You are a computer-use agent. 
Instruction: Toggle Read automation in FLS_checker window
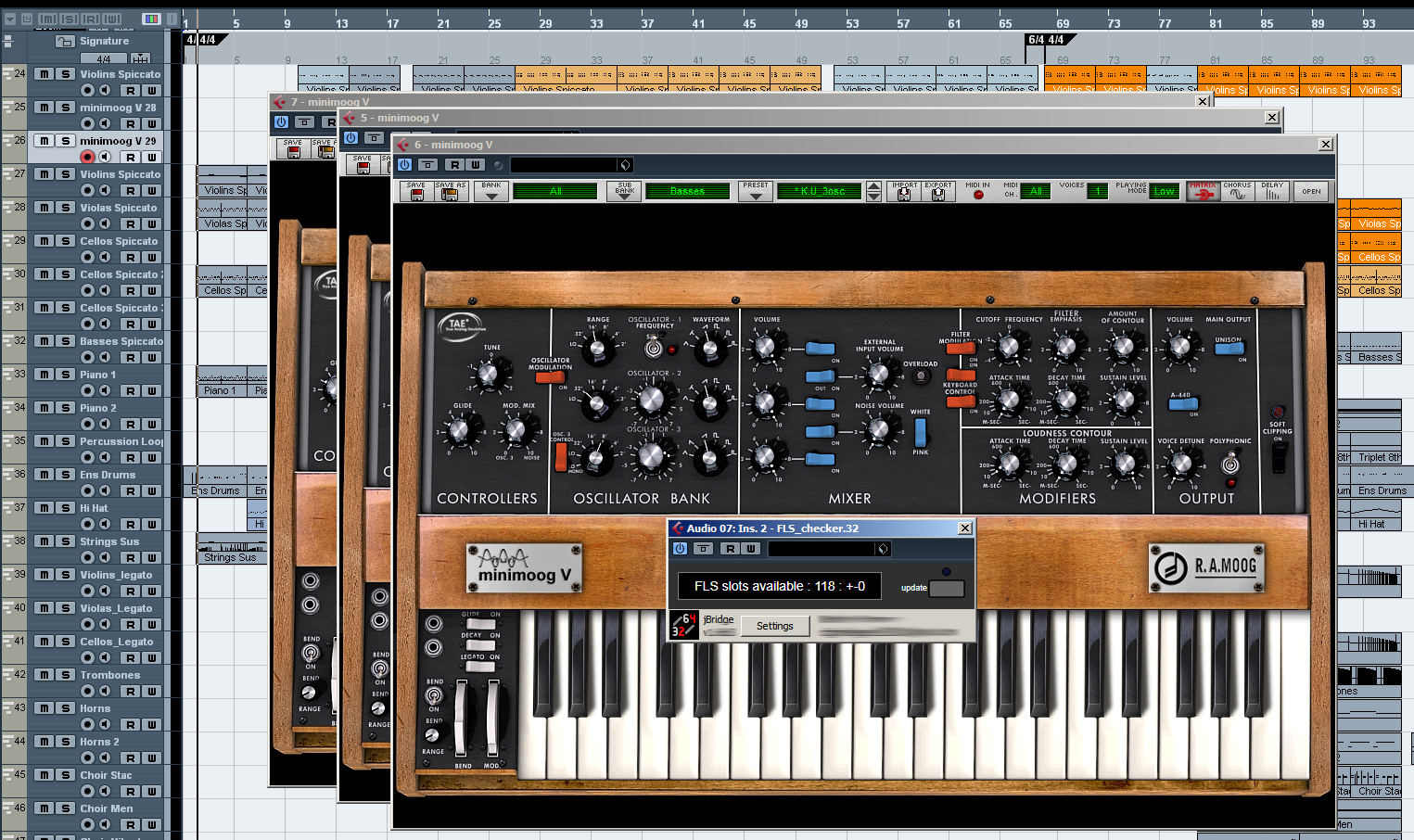731,549
